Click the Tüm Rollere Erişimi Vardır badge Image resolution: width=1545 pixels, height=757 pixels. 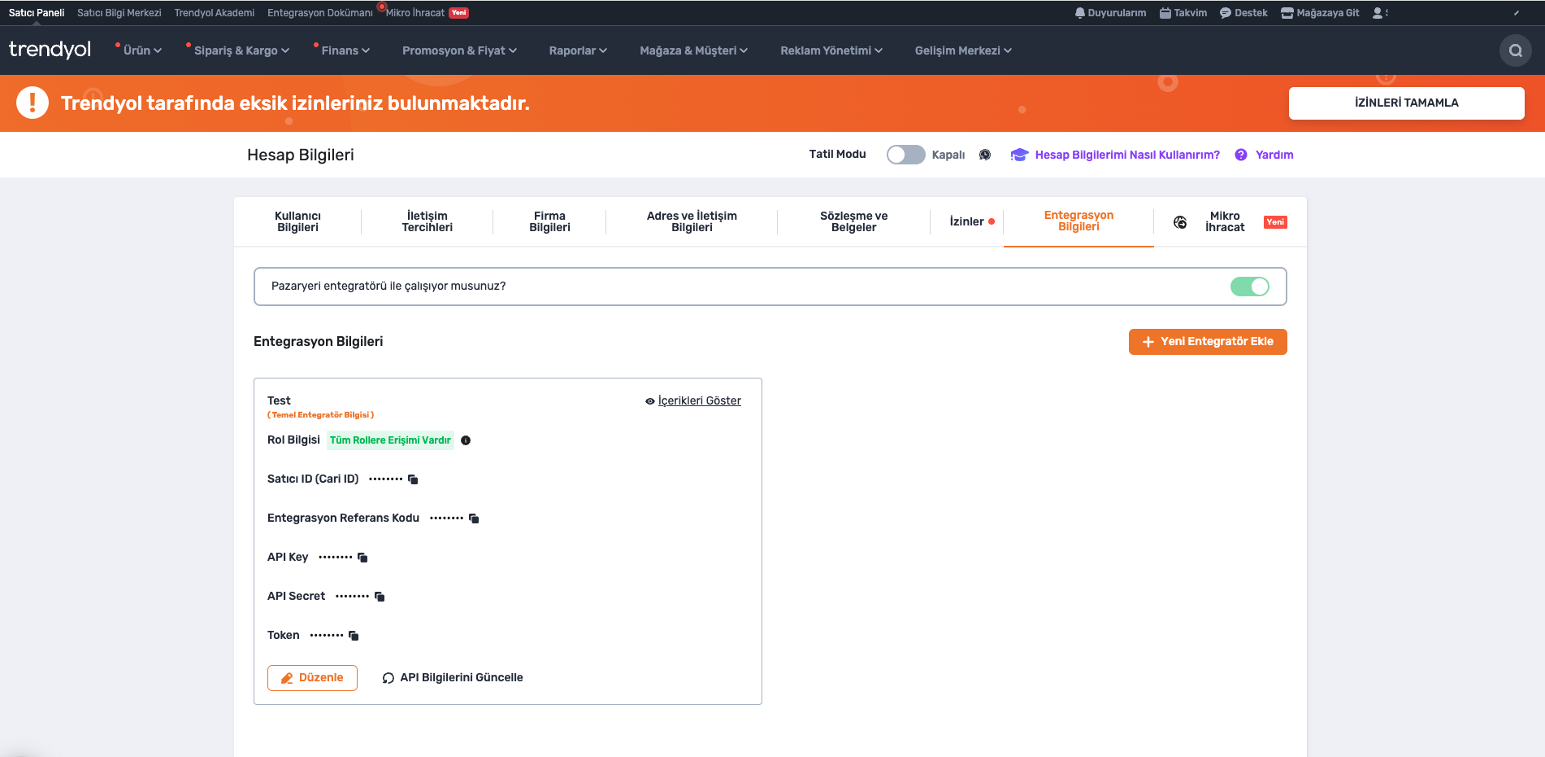[x=390, y=440]
